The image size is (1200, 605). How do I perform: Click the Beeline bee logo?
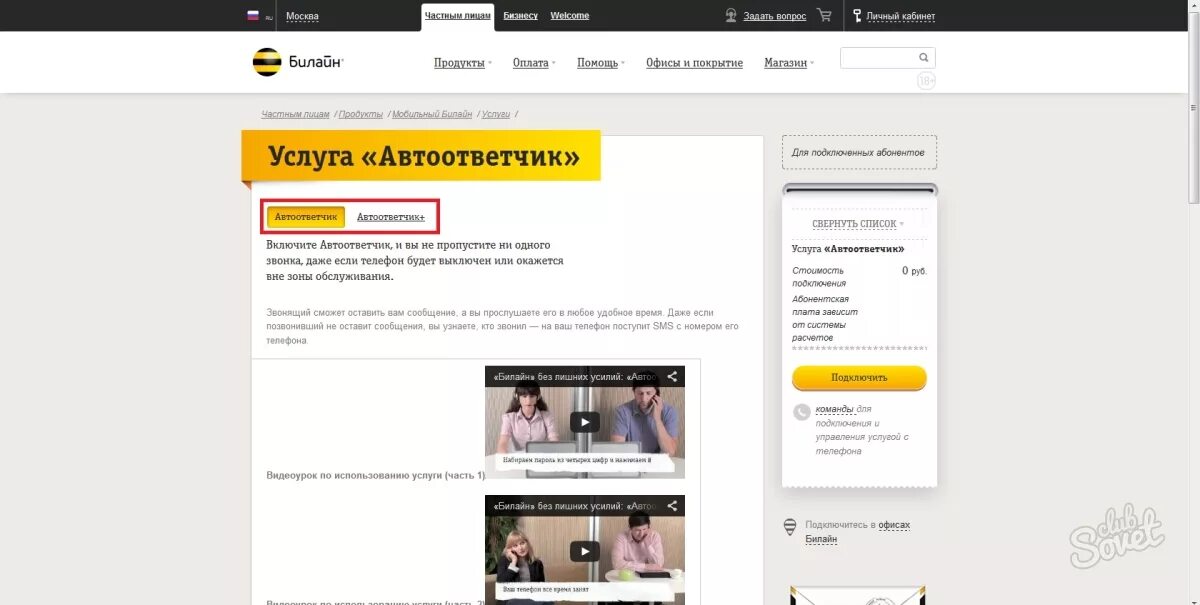tap(267, 62)
